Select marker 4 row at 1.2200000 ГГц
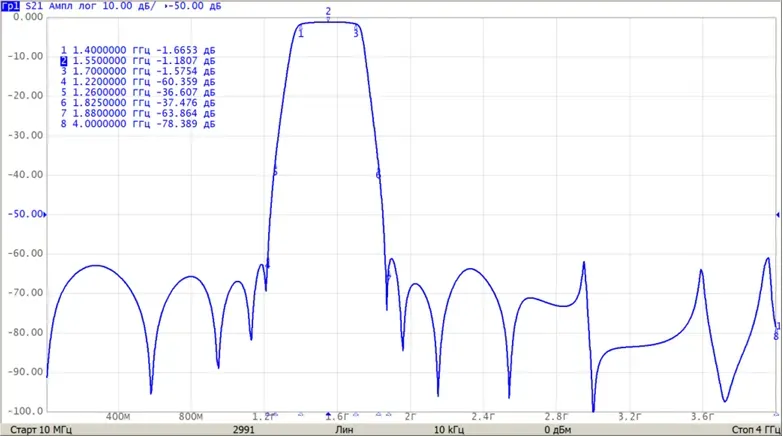The width and height of the screenshot is (783, 437). (x=138, y=81)
